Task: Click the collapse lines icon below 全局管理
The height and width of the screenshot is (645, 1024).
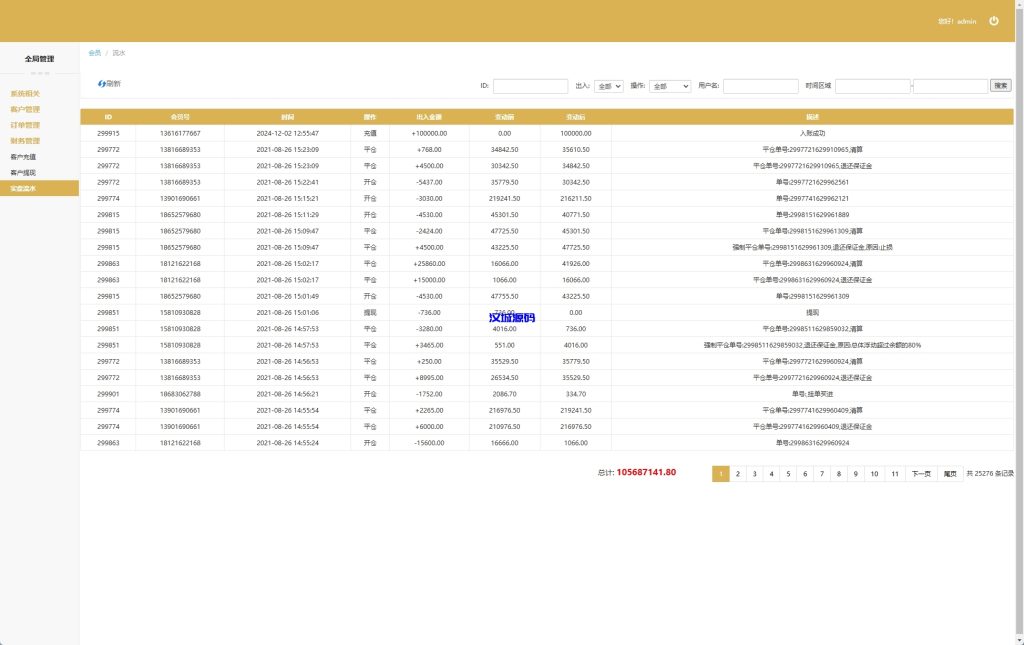Action: click(38, 72)
